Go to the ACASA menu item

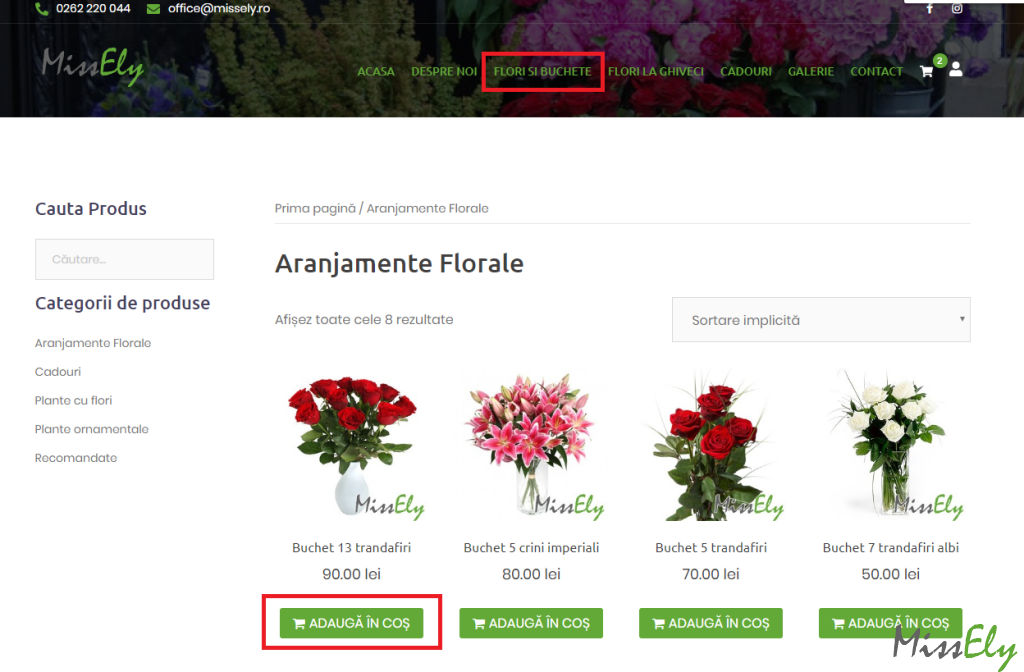376,71
